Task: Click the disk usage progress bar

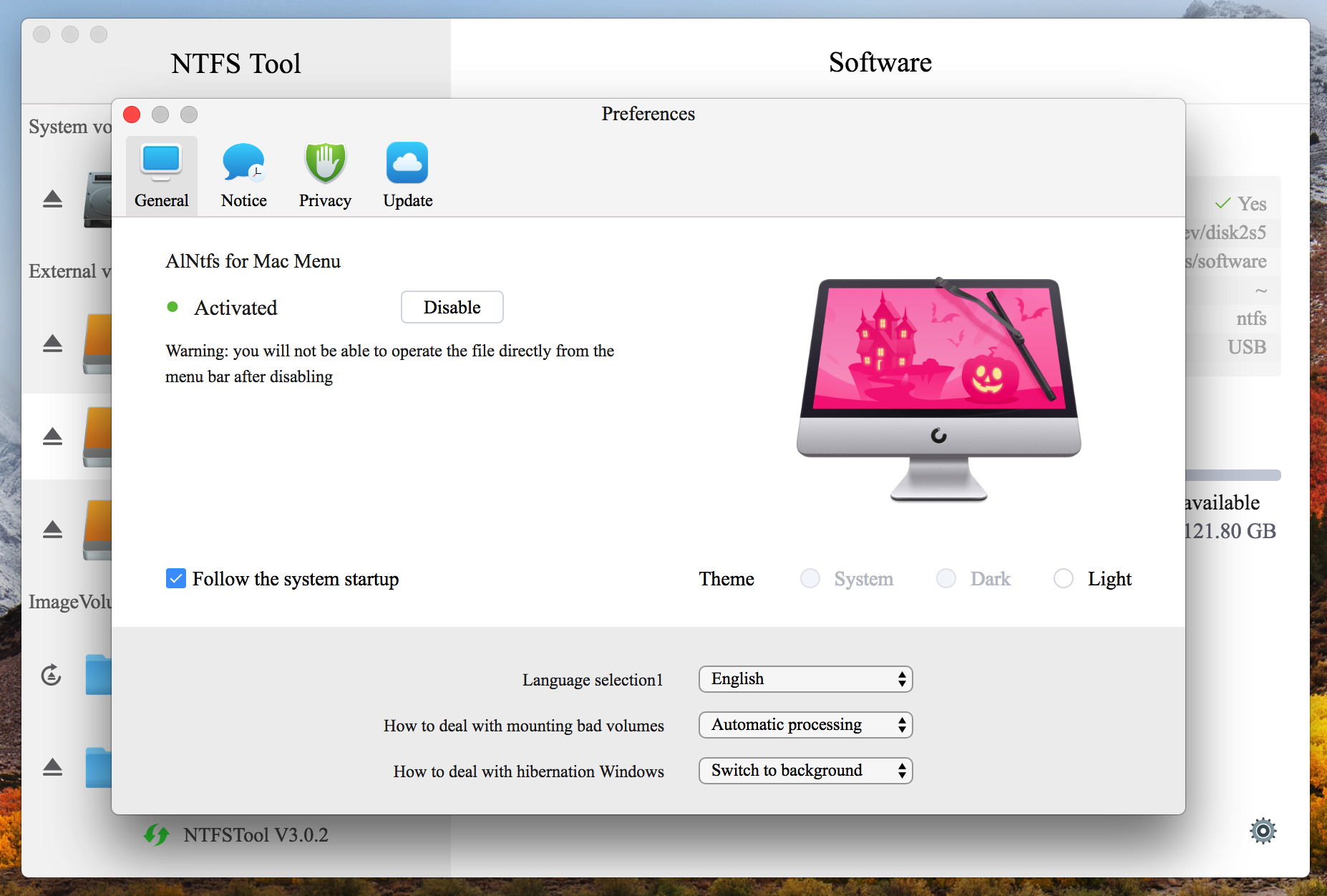Action: (x=1233, y=475)
